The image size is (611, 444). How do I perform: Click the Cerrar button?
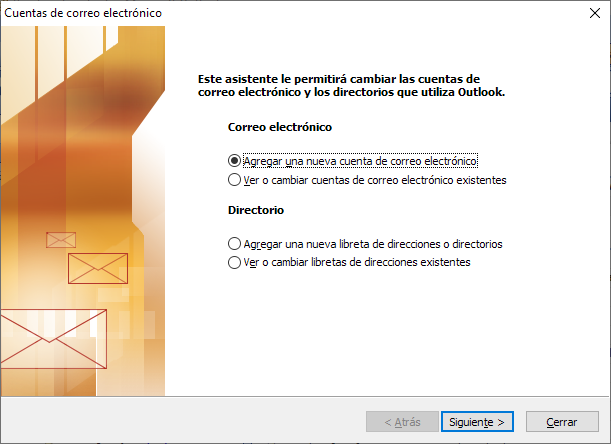(x=562, y=422)
